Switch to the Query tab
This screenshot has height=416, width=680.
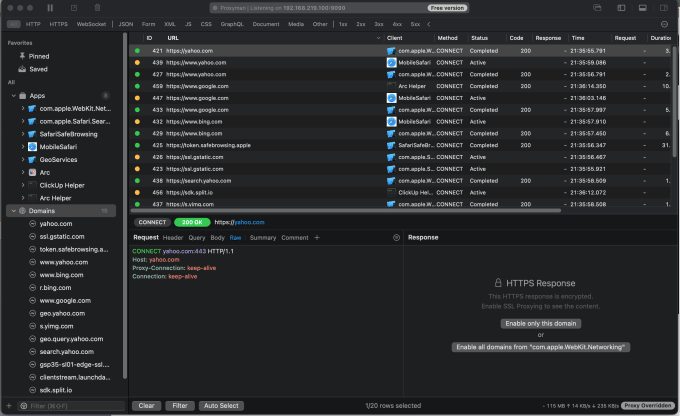[196, 238]
